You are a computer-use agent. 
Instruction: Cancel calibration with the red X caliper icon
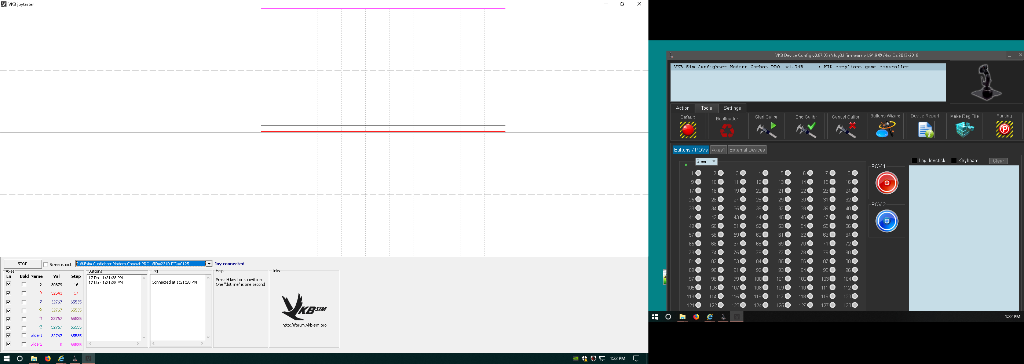(x=844, y=130)
